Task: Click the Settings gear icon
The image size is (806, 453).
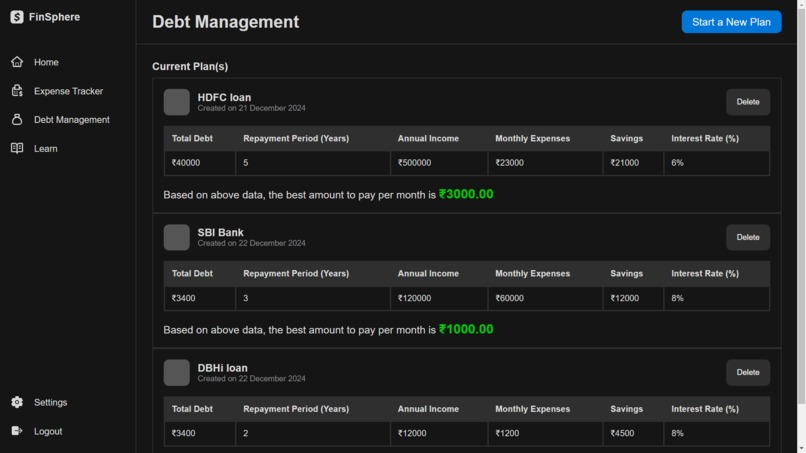Action: (17, 402)
